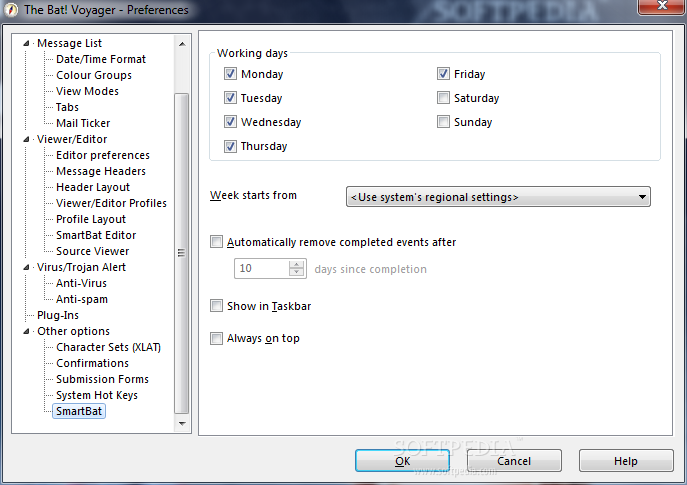Click the tree scrollbar down arrow
The width and height of the screenshot is (687, 485).
[x=182, y=424]
